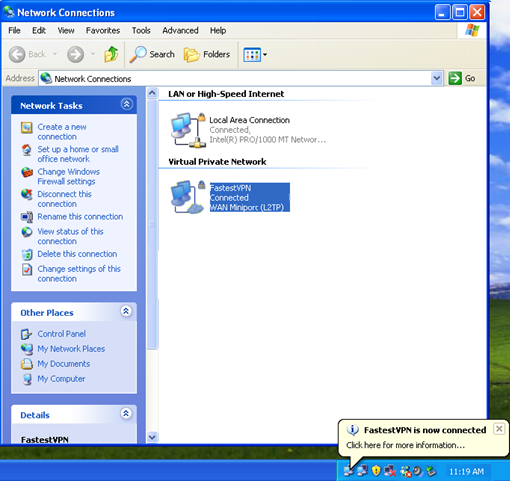Screen dimensions: 510x481
Task: Open the Help menu
Action: point(218,31)
